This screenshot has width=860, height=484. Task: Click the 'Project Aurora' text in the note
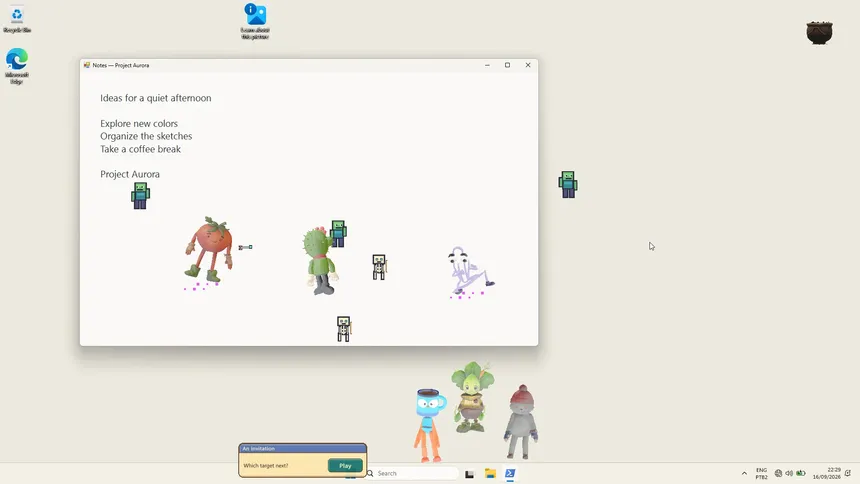130,175
